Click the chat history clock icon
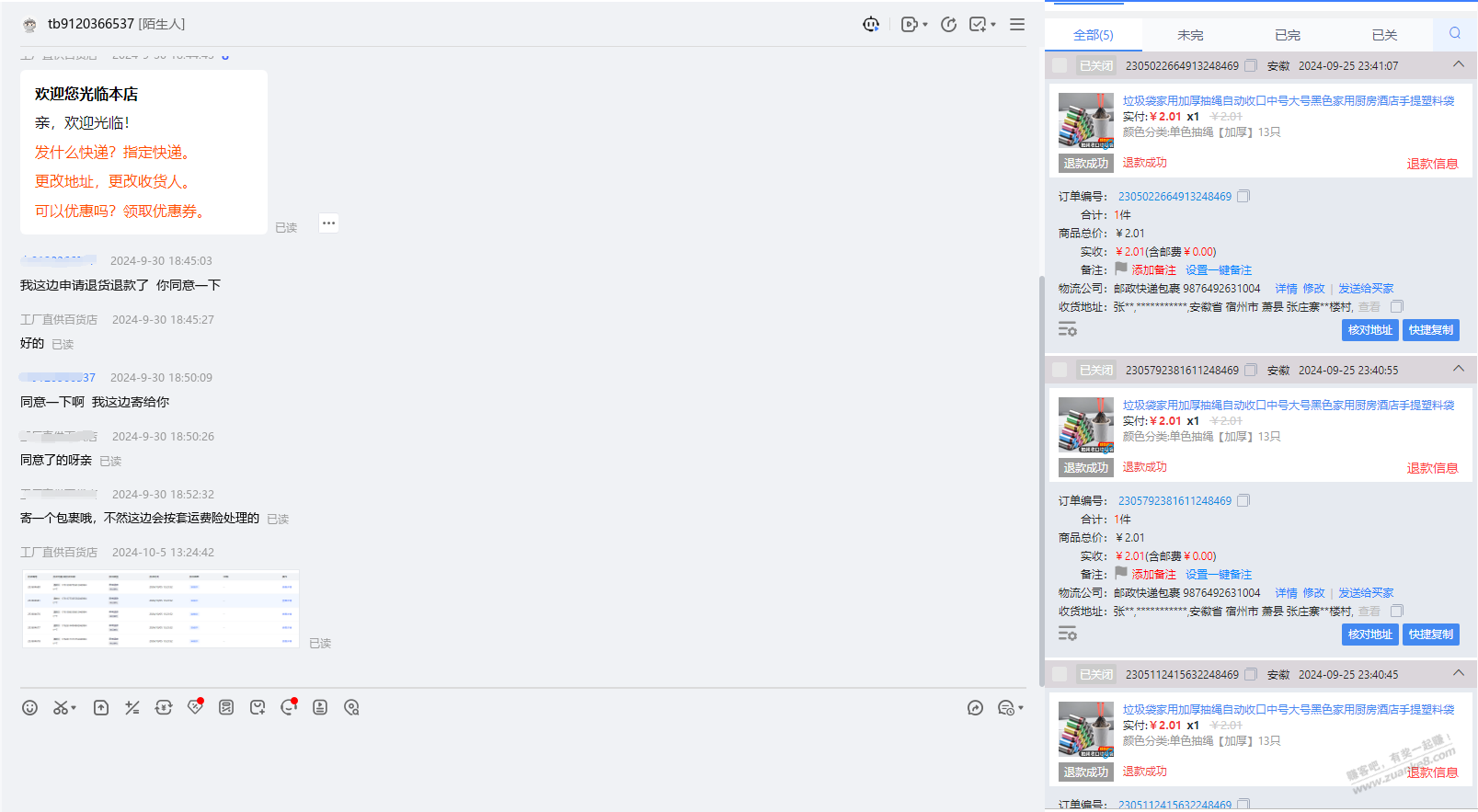 point(1006,707)
